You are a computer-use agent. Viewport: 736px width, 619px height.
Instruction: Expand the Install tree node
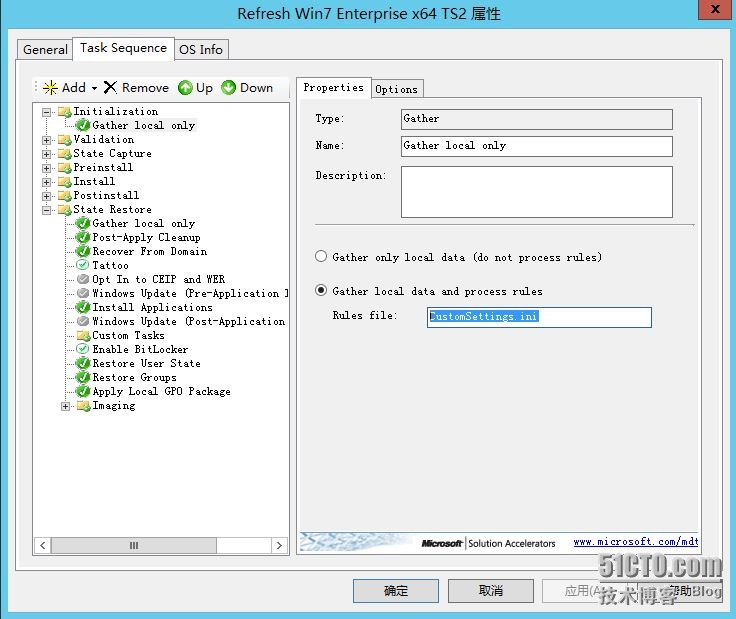(x=46, y=182)
